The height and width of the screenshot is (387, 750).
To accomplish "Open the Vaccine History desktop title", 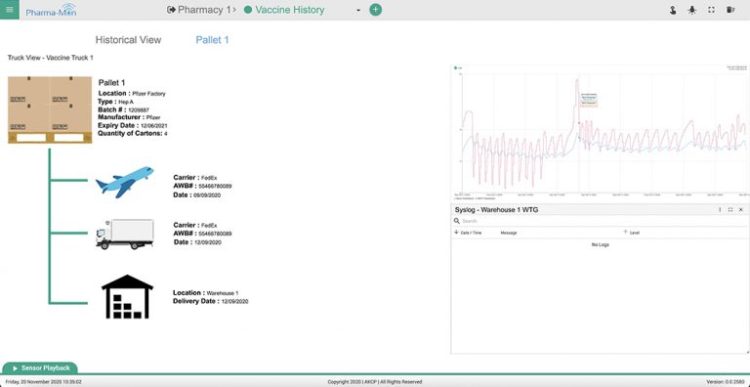I will click(290, 10).
